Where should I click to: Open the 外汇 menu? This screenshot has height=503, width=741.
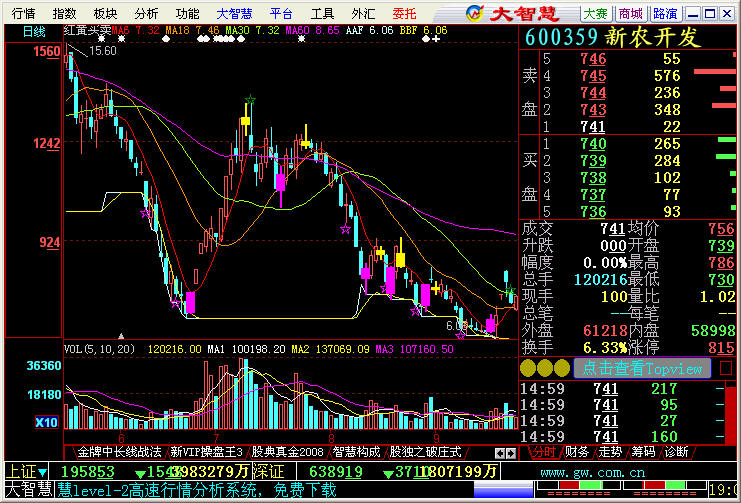tap(363, 14)
